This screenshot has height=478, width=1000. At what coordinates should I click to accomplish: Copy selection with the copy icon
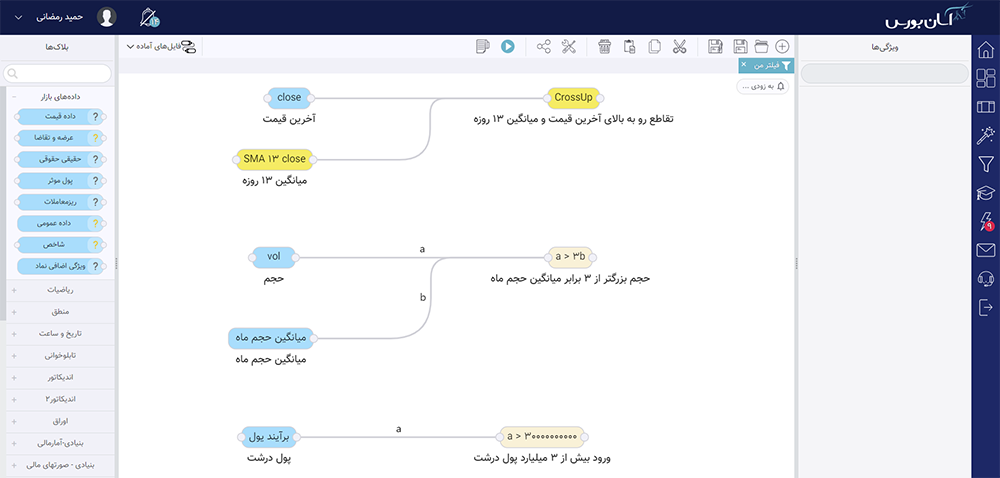[x=654, y=47]
